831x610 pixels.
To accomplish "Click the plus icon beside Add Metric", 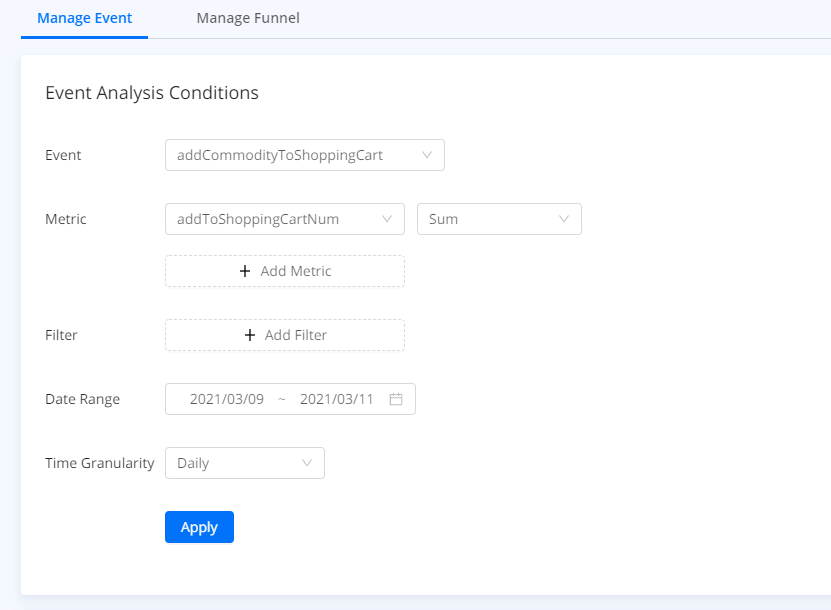I will coord(245,271).
